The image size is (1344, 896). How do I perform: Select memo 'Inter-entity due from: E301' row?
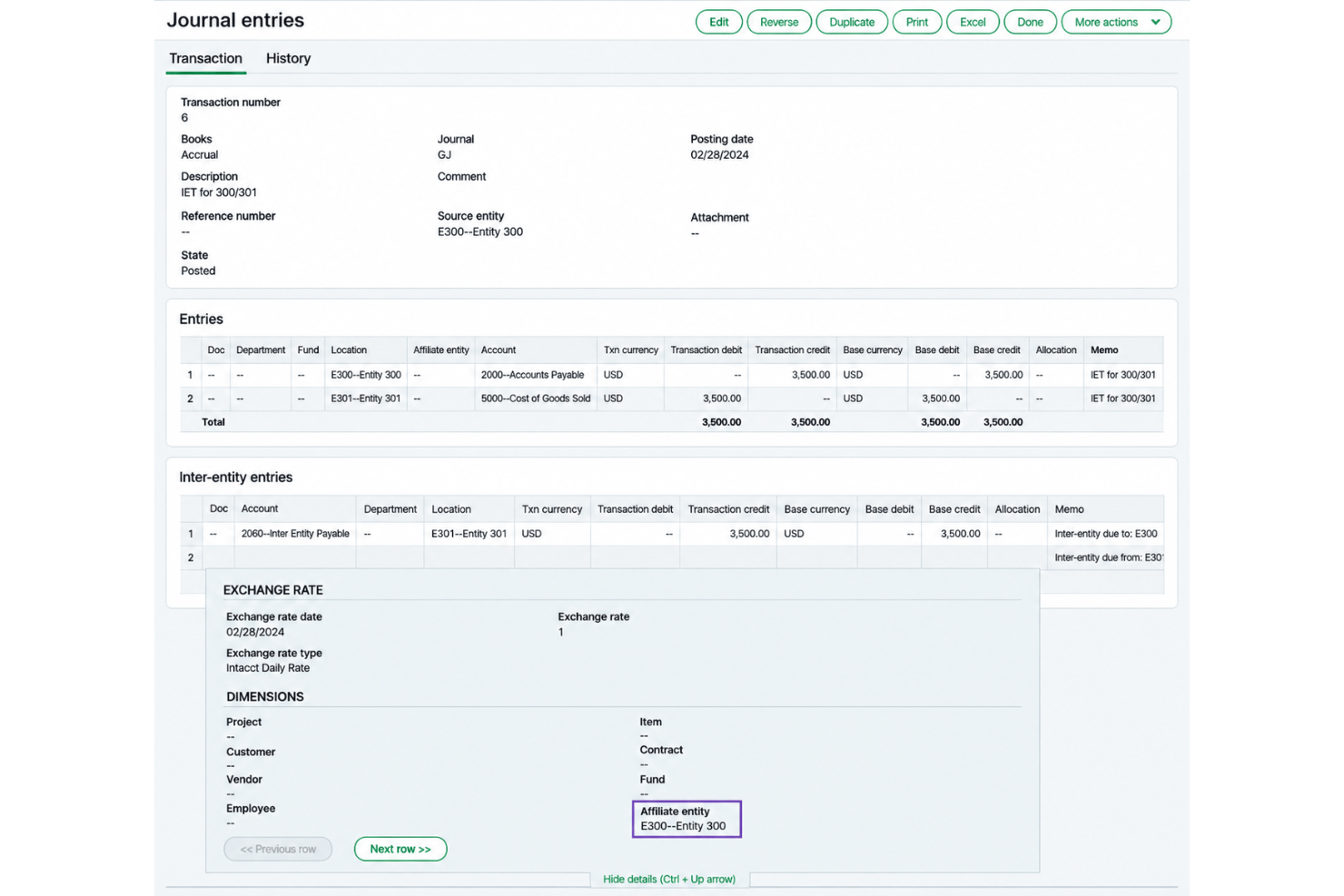click(x=1105, y=556)
